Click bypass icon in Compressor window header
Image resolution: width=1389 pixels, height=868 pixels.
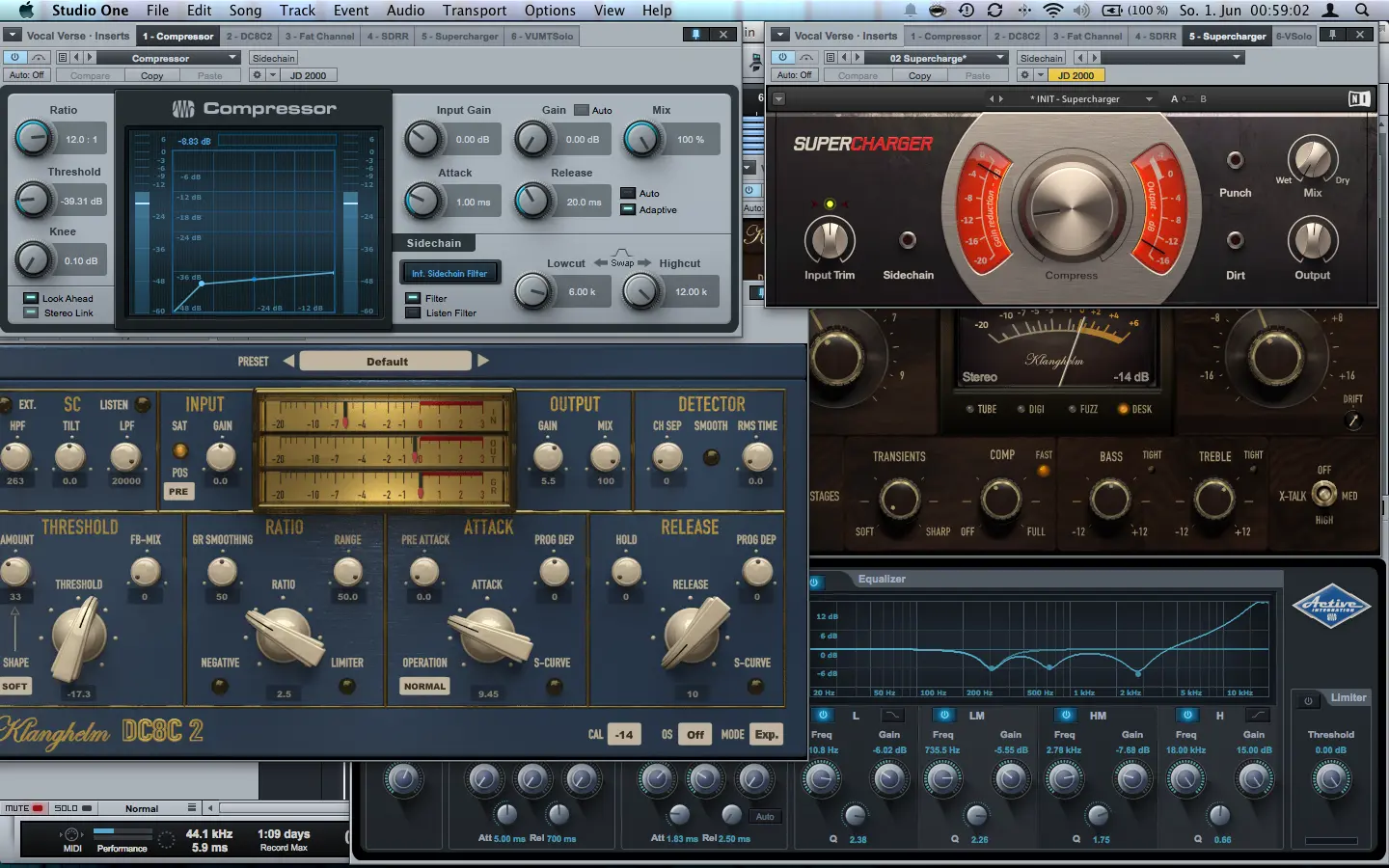[39, 58]
